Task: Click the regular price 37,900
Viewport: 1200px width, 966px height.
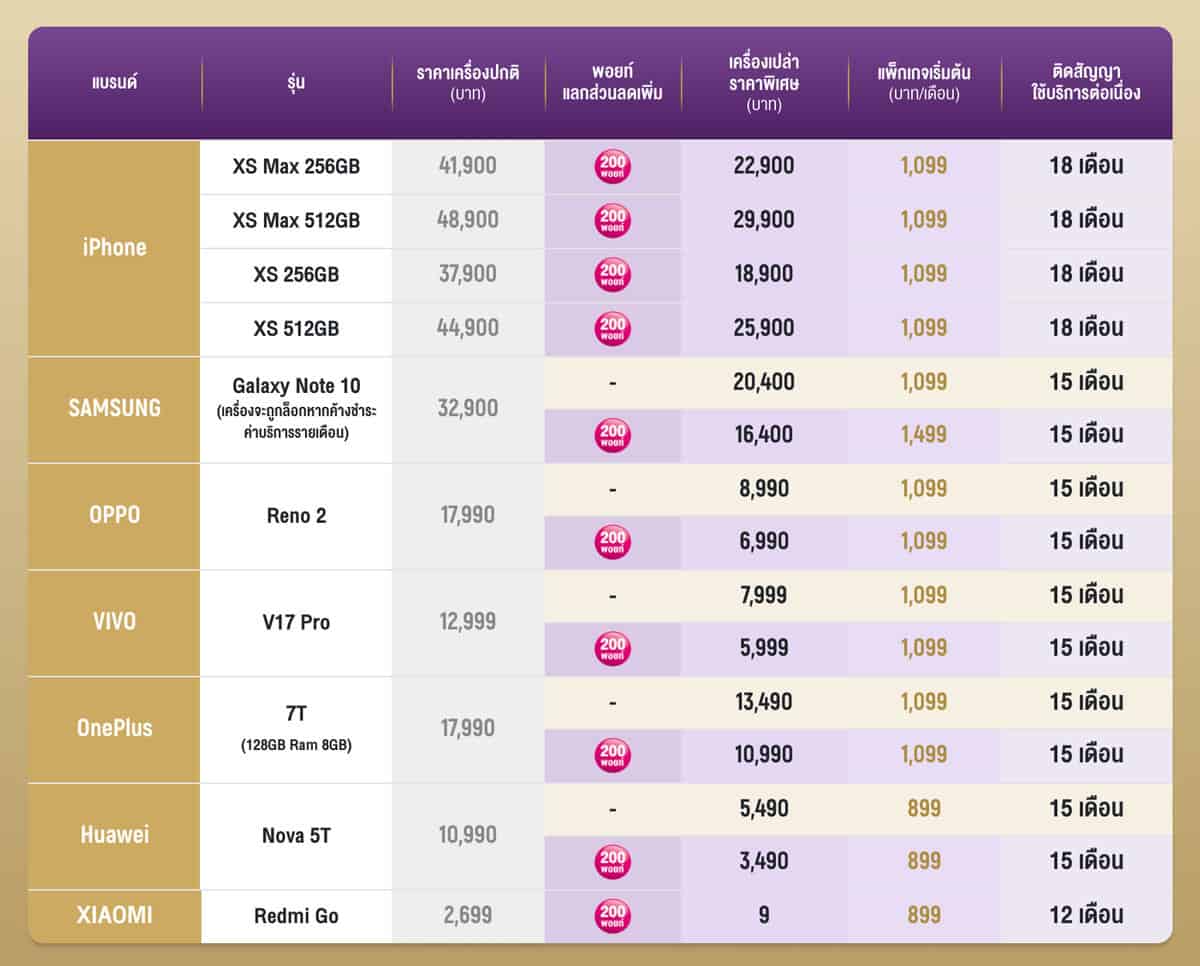Action: click(468, 274)
